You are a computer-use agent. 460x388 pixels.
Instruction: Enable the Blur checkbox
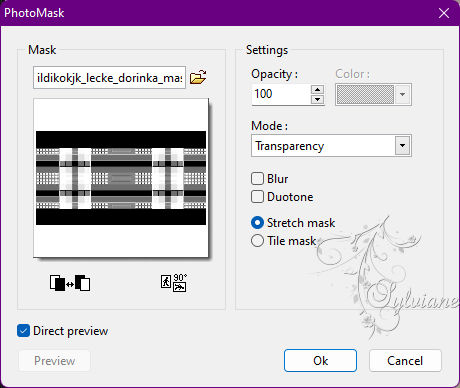click(x=257, y=178)
